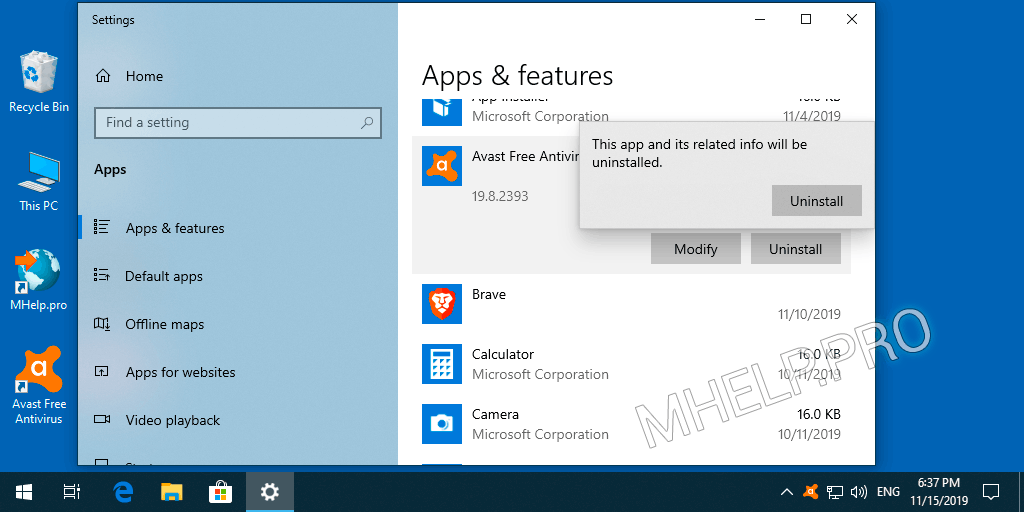Click the Video playback camera icon
This screenshot has width=1024, height=512.
click(101, 419)
